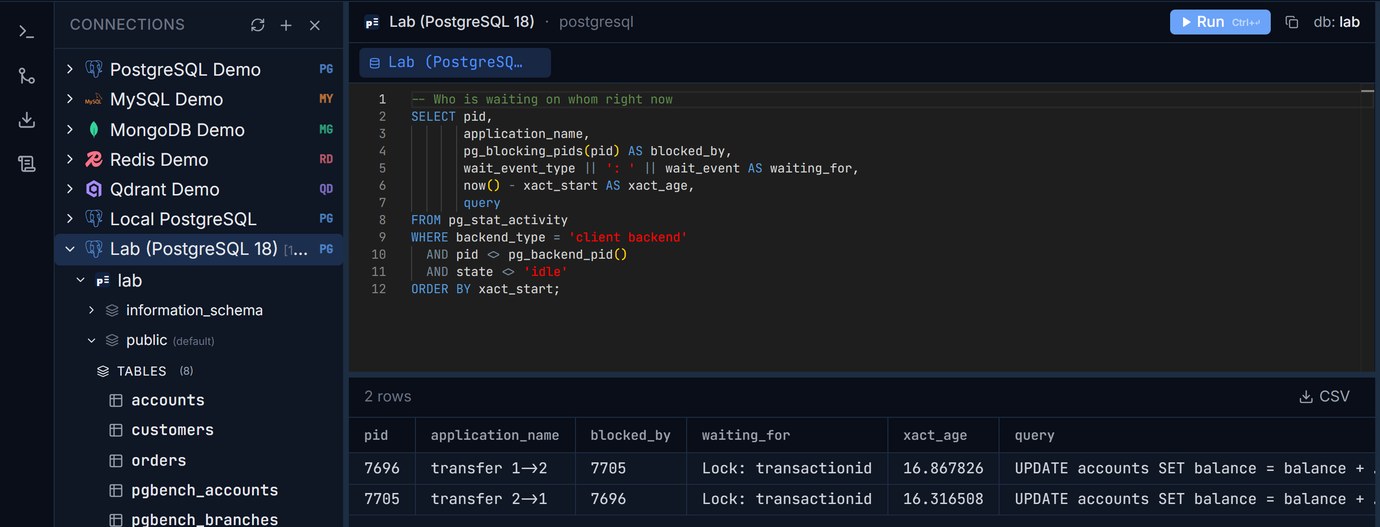Click the PG badge on Local PostgreSQL row
Image resolution: width=1380 pixels, height=527 pixels.
pos(326,219)
